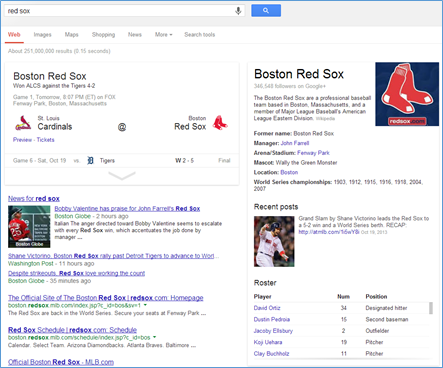Open Search tools

(x=200, y=35)
